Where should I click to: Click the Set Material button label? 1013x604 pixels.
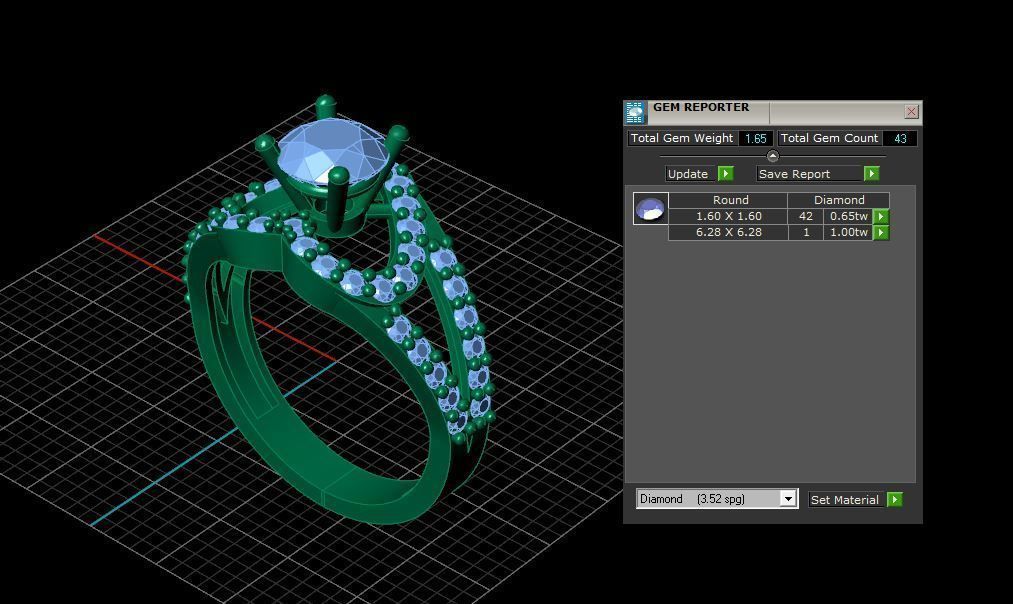click(x=846, y=499)
